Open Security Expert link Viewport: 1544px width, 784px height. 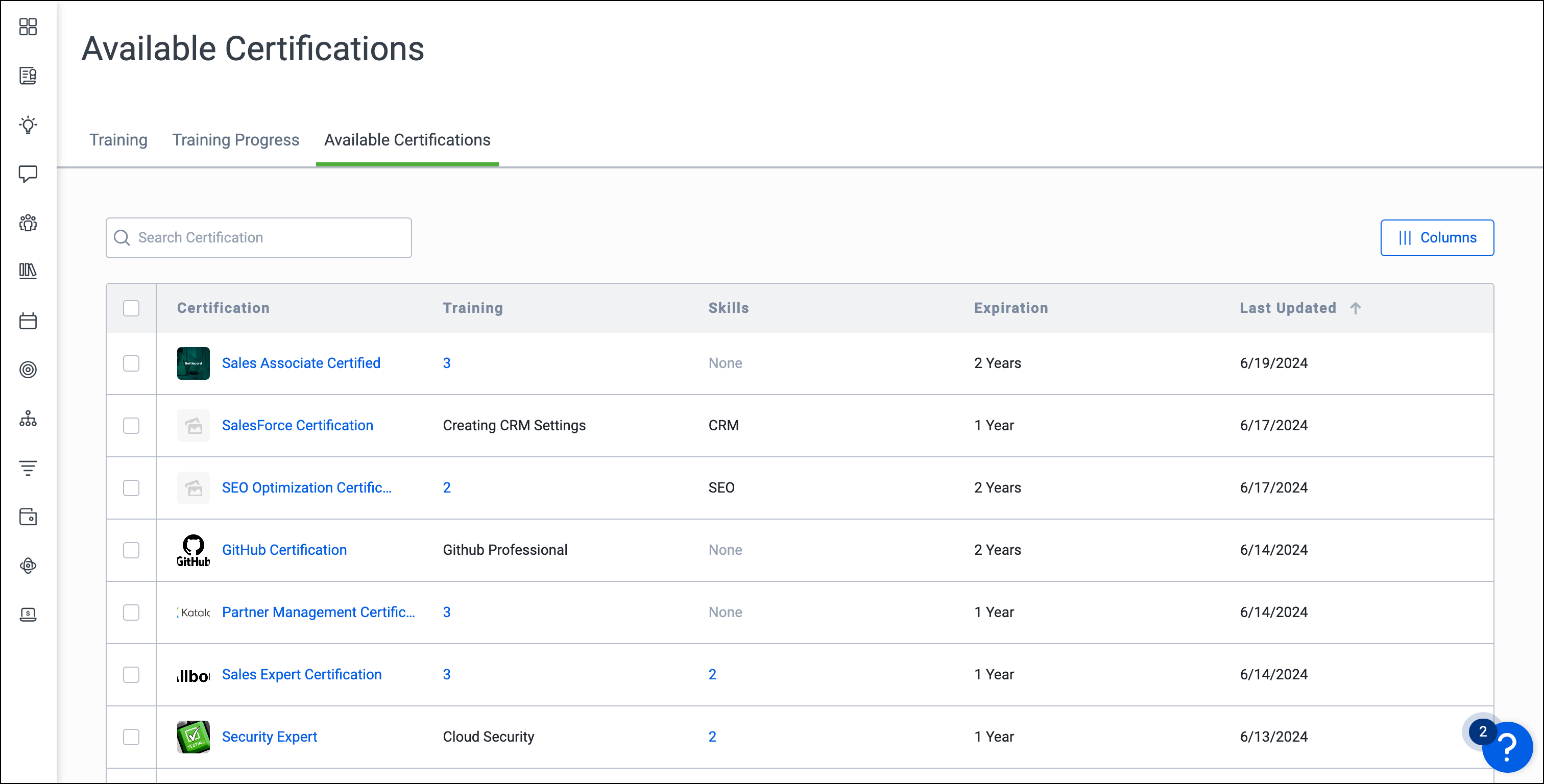click(x=269, y=737)
